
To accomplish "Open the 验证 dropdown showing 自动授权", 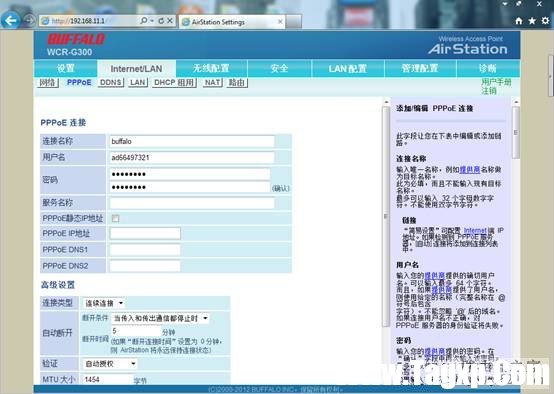I will point(110,364).
